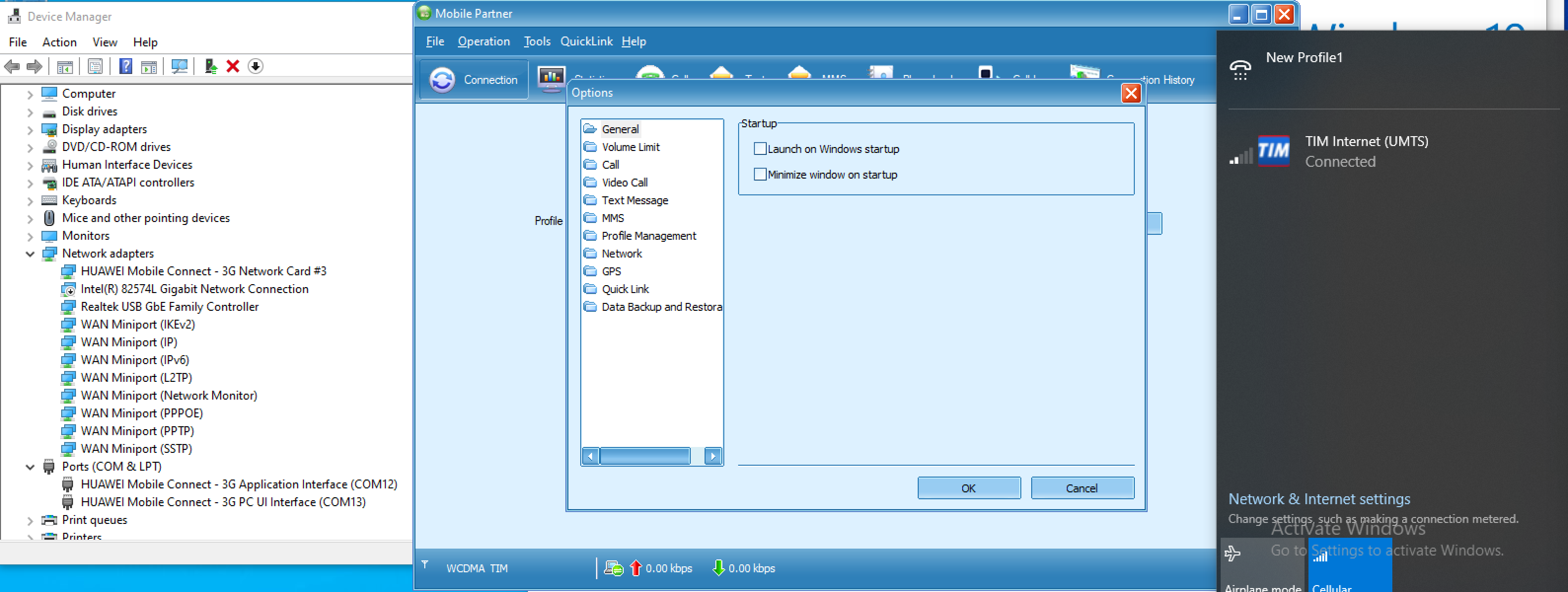Click OK in the Options dialog
The width and height of the screenshot is (1568, 592).
click(x=969, y=488)
